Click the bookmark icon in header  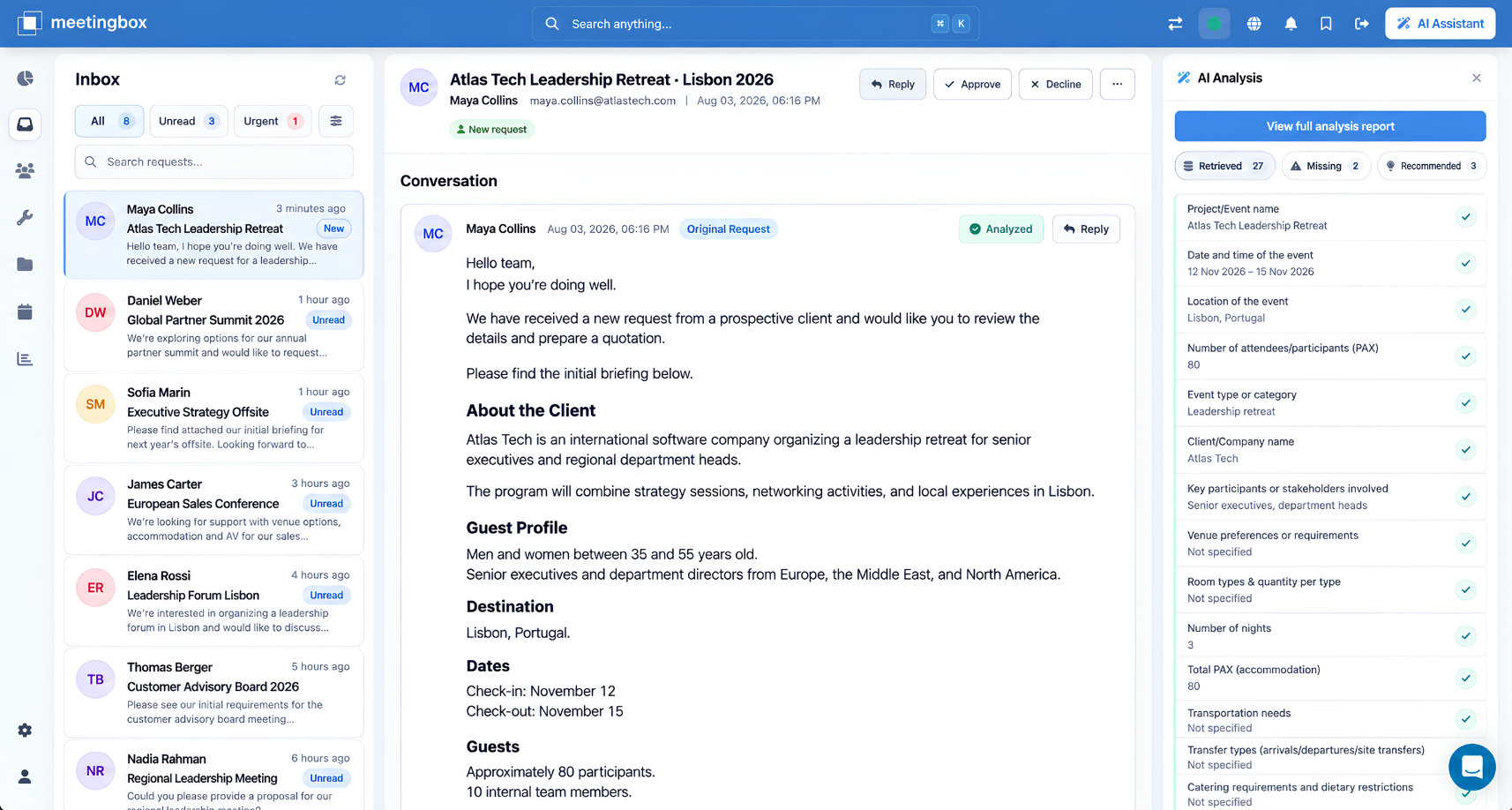(1326, 24)
